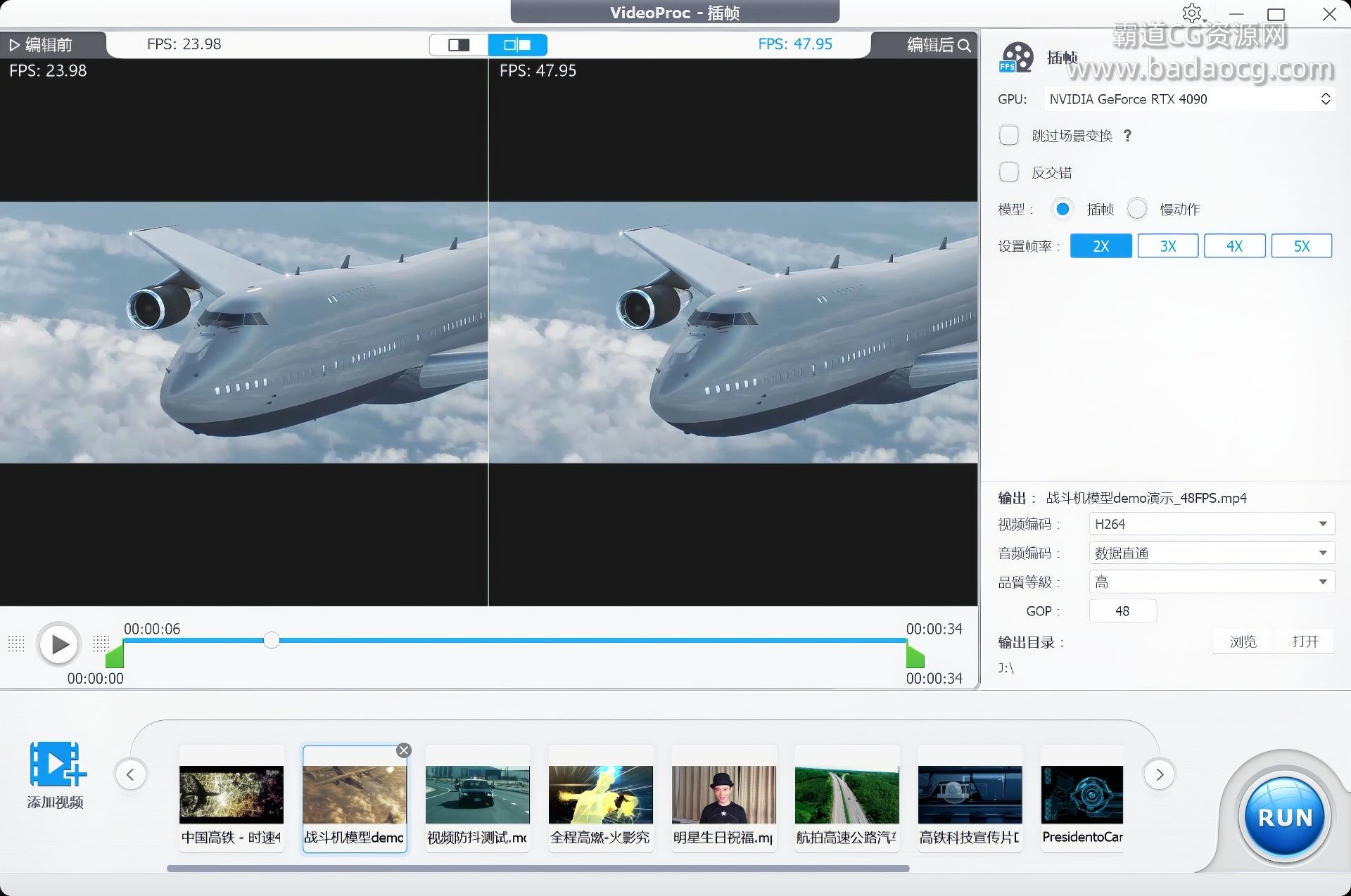1351x896 pixels.
Task: Select the 慢动作 slow motion radio button
Action: (x=1136, y=209)
